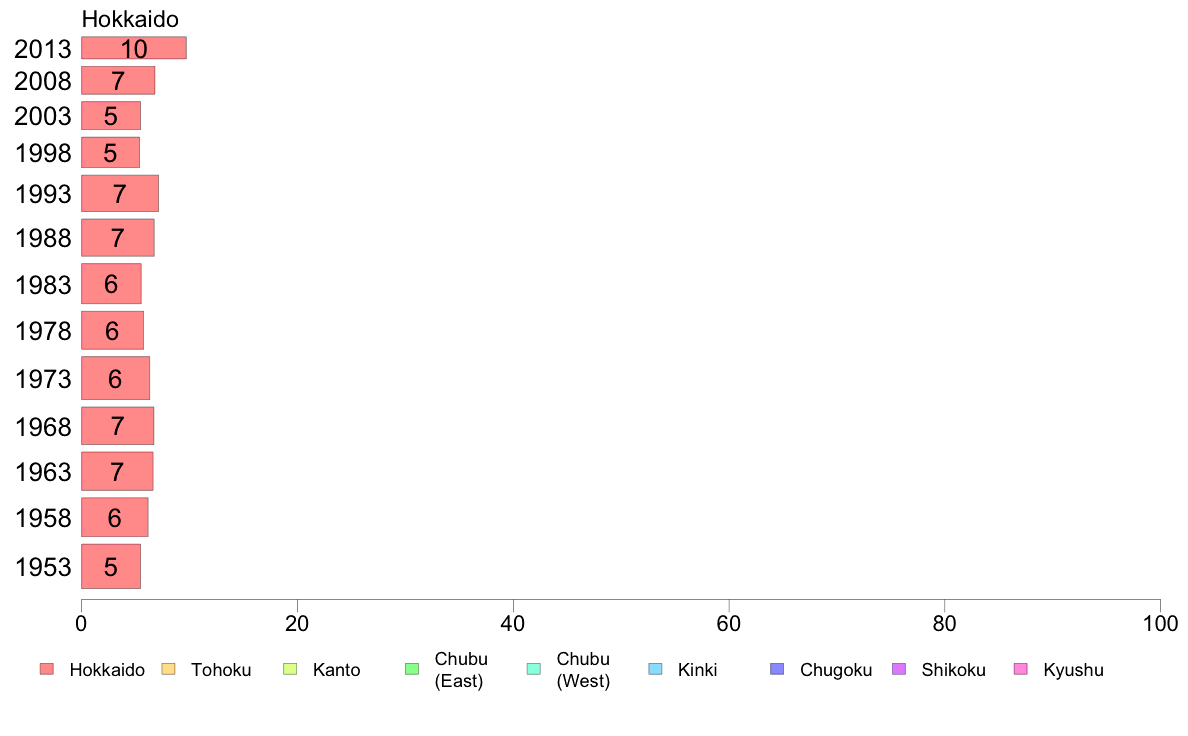Select the 2008 Hokkaido bar

(118, 80)
